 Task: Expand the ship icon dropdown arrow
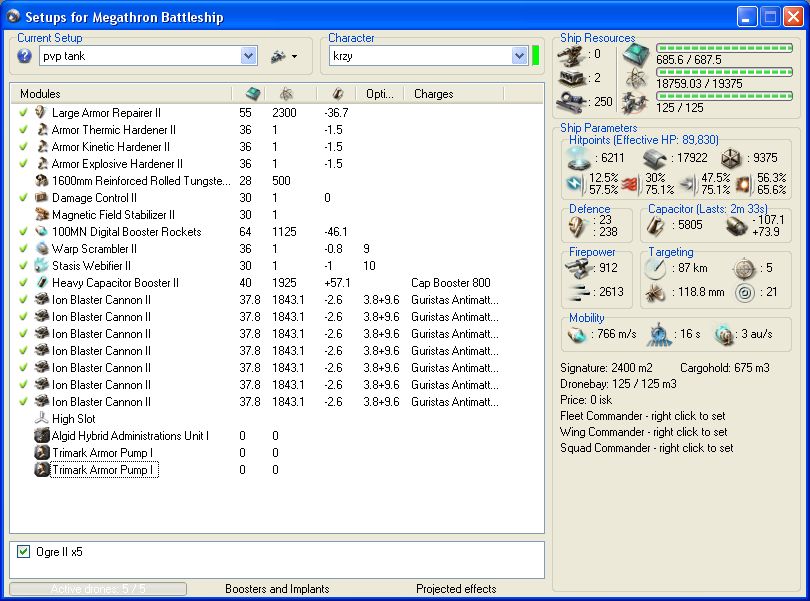(295, 57)
